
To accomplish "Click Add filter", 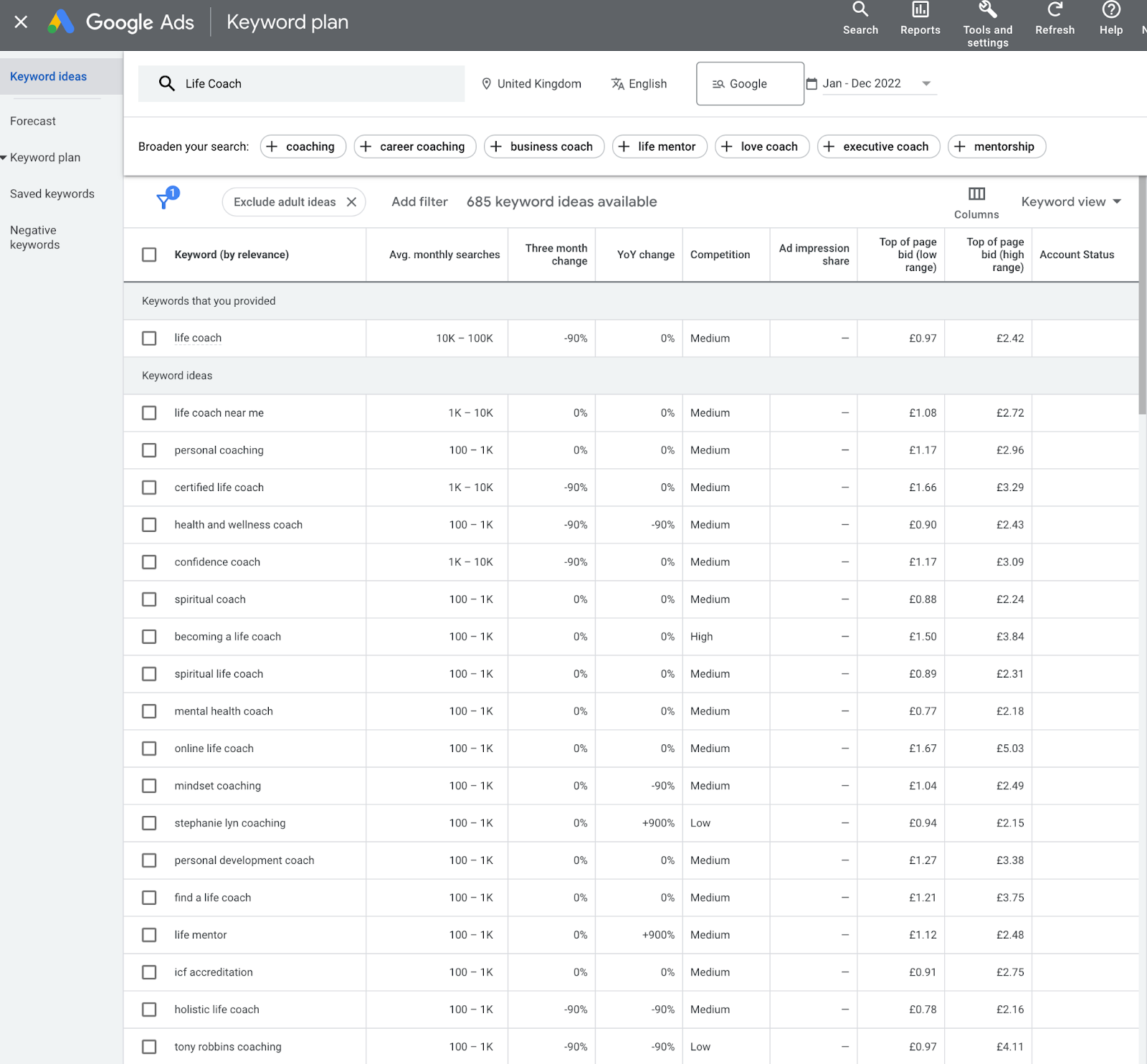I will [419, 202].
